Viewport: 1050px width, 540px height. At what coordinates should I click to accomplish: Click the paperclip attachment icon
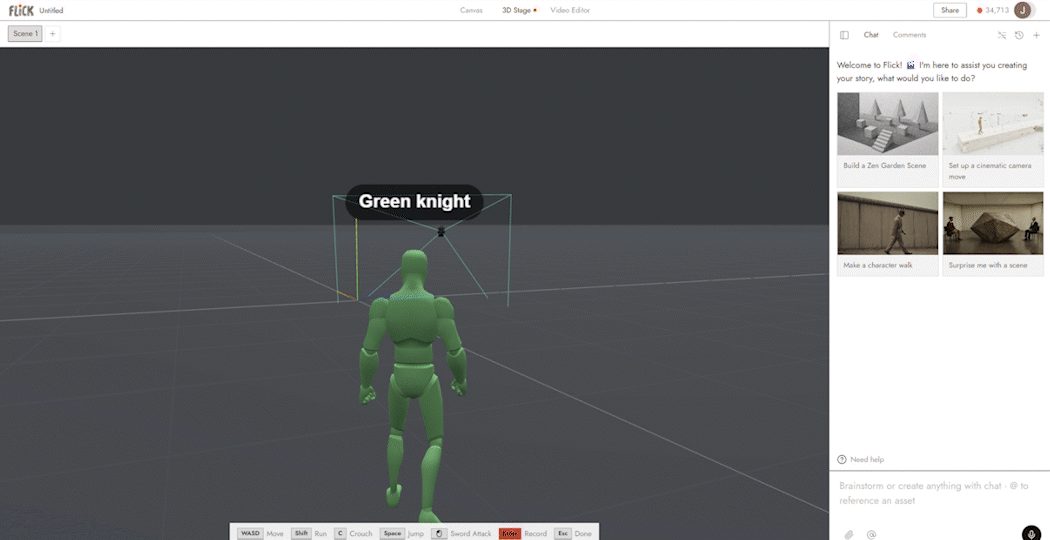coord(848,535)
